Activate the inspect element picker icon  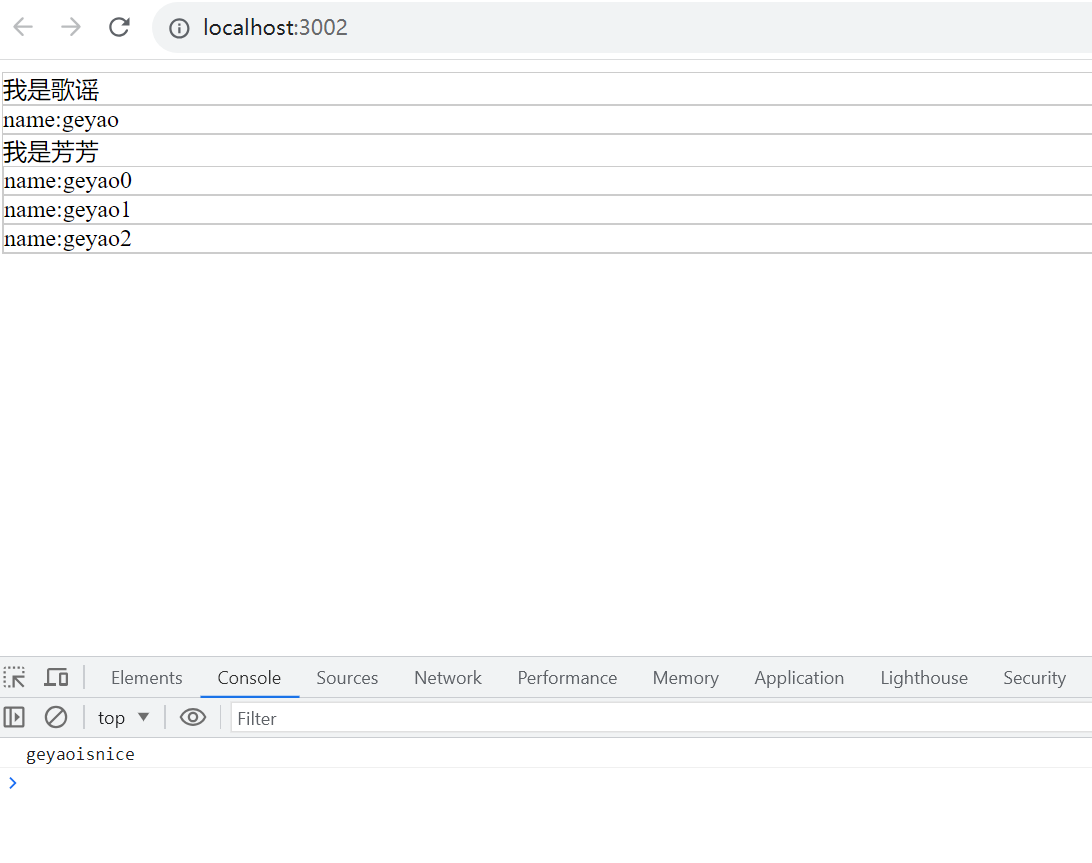(x=14, y=677)
